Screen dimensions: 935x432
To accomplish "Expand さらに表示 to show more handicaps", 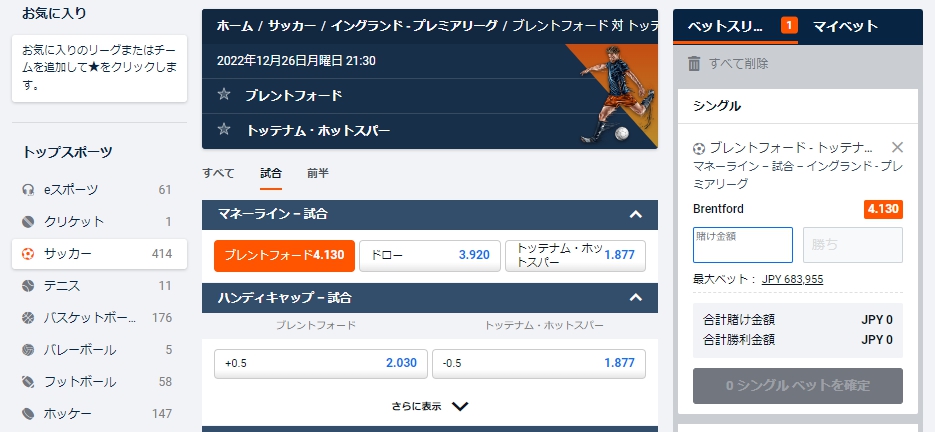I will pyautogui.click(x=430, y=406).
